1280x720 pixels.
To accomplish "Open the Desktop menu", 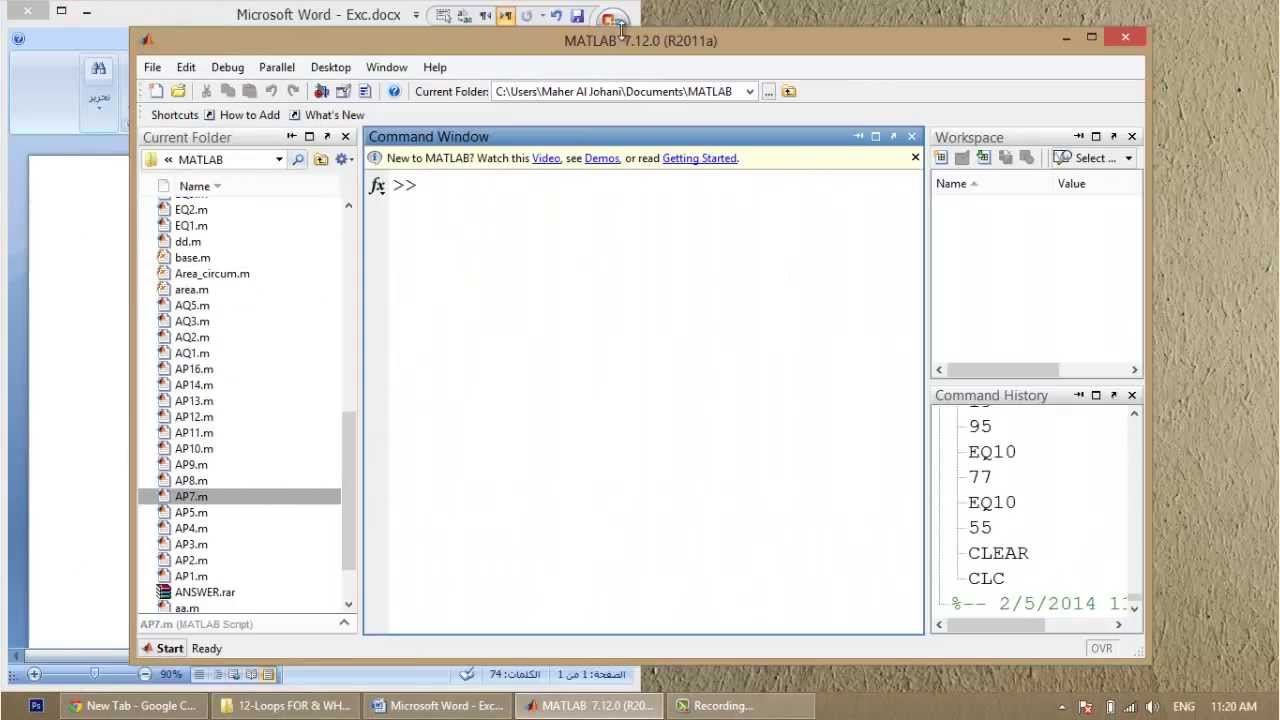I will pos(330,67).
